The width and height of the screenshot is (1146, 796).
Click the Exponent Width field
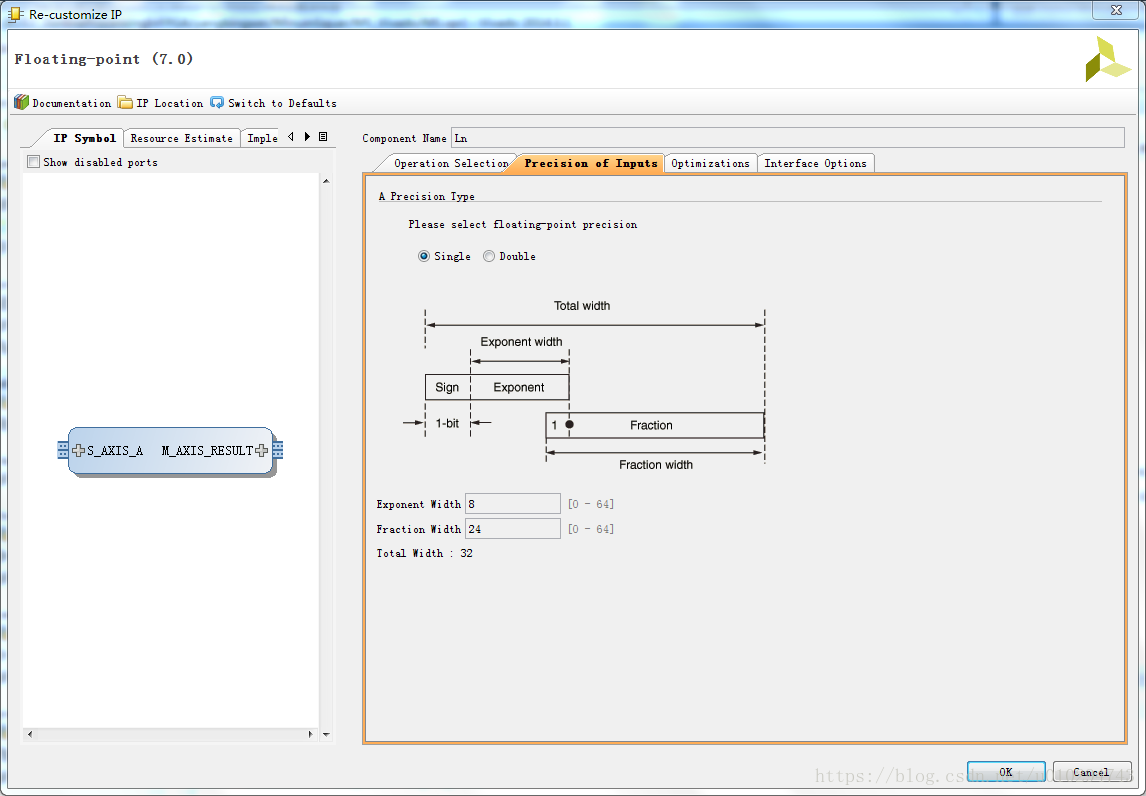[513, 504]
